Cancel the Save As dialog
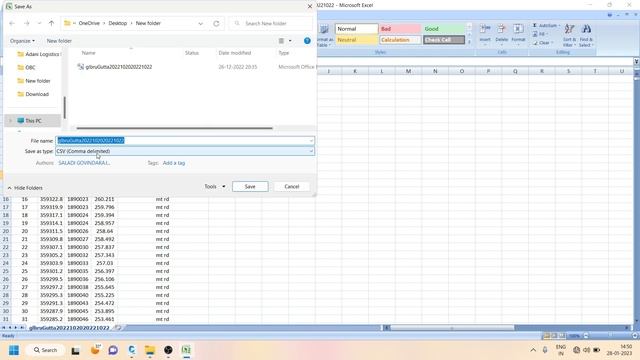 [x=292, y=187]
